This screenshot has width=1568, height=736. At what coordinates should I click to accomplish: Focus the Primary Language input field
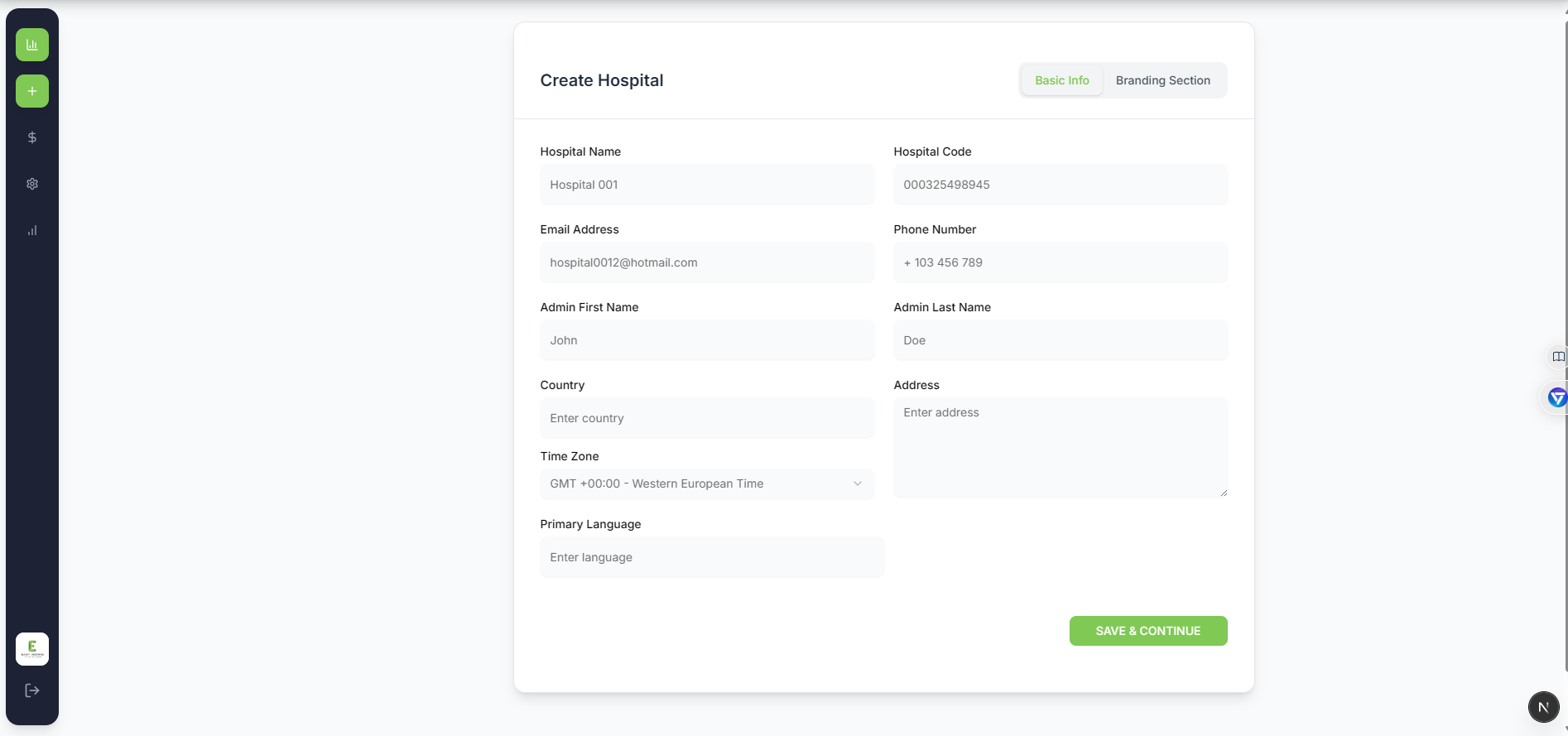pos(712,557)
